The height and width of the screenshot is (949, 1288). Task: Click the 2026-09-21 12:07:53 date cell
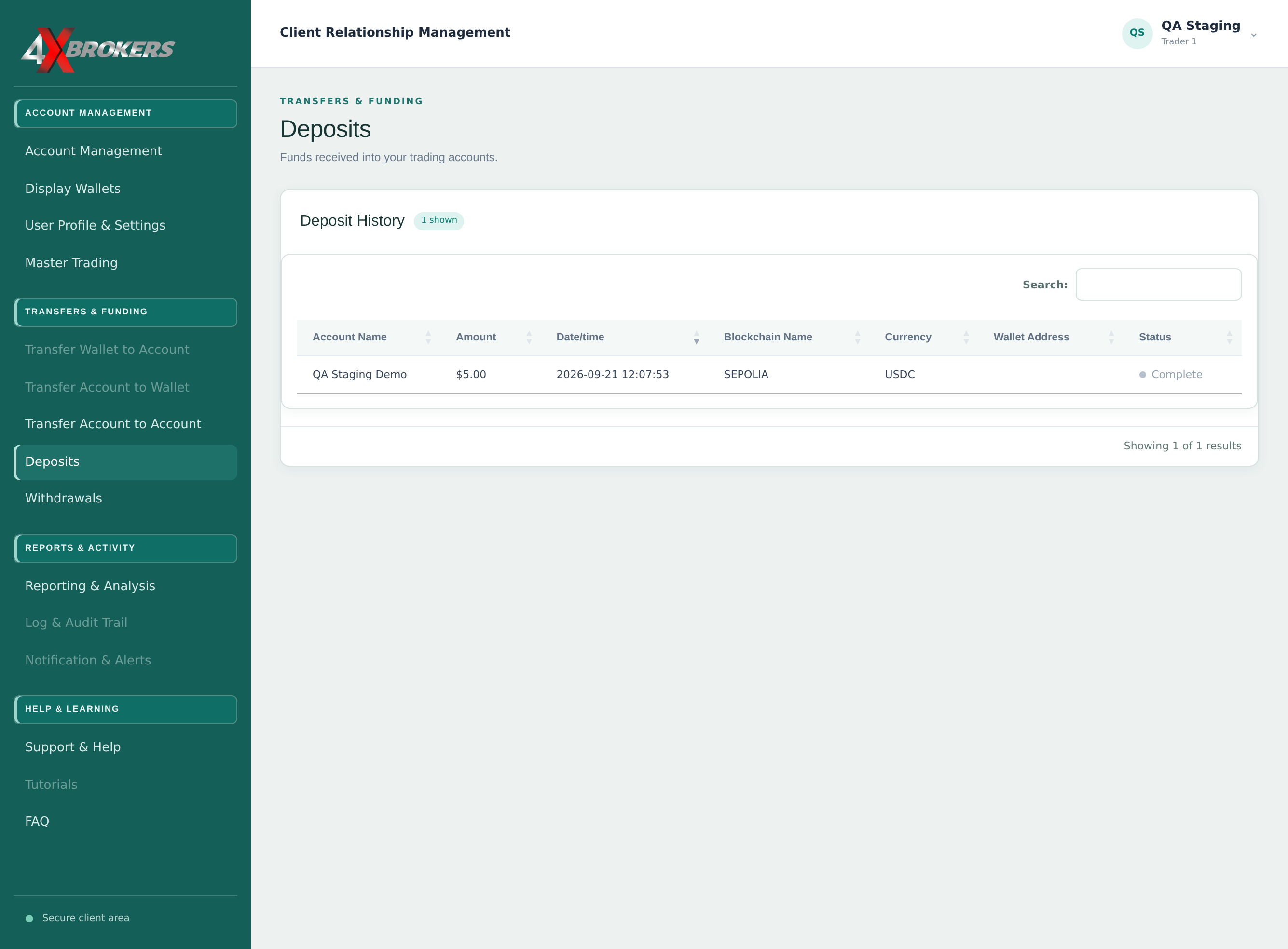tap(613, 375)
